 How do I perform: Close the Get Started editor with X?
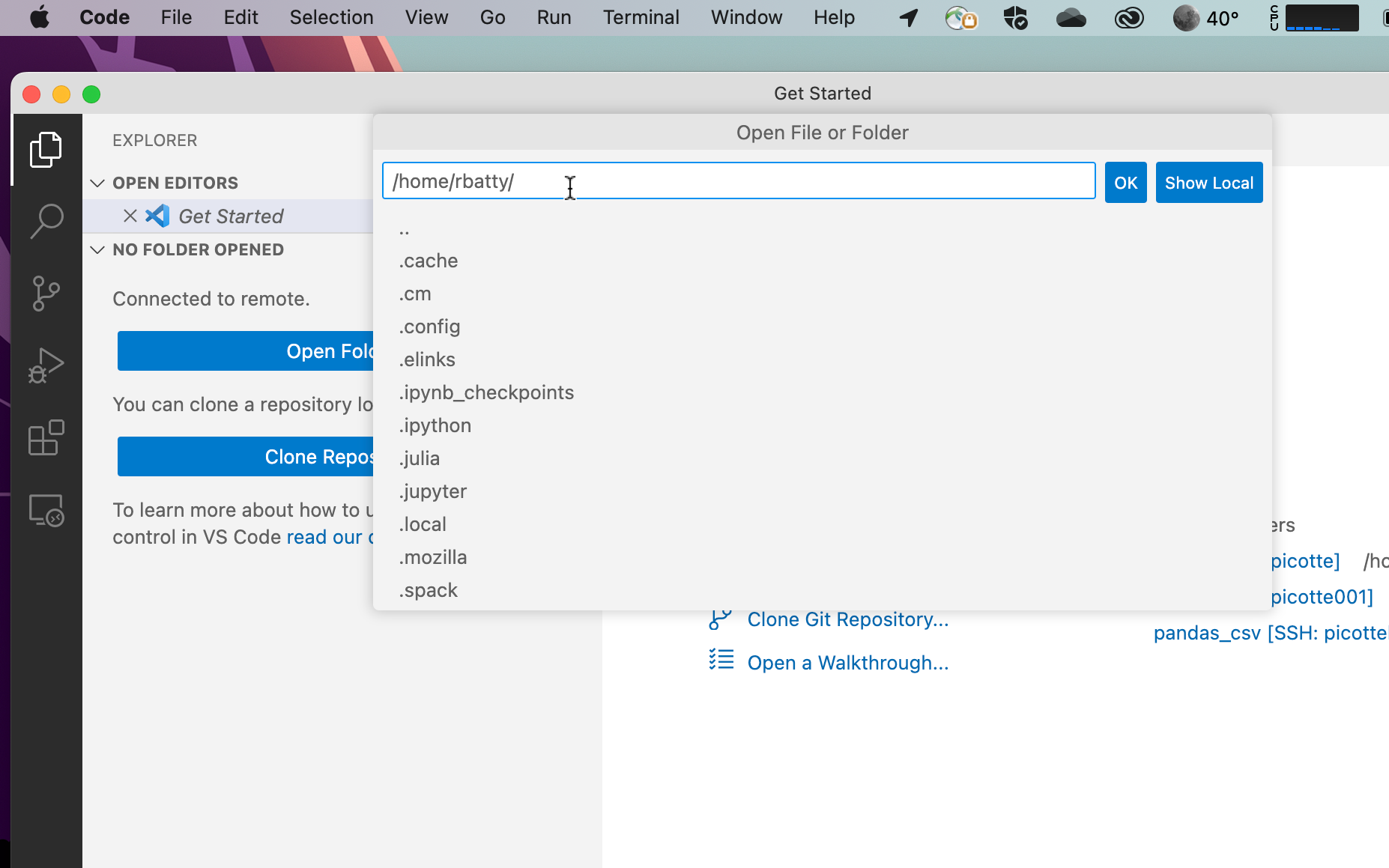pos(130,216)
